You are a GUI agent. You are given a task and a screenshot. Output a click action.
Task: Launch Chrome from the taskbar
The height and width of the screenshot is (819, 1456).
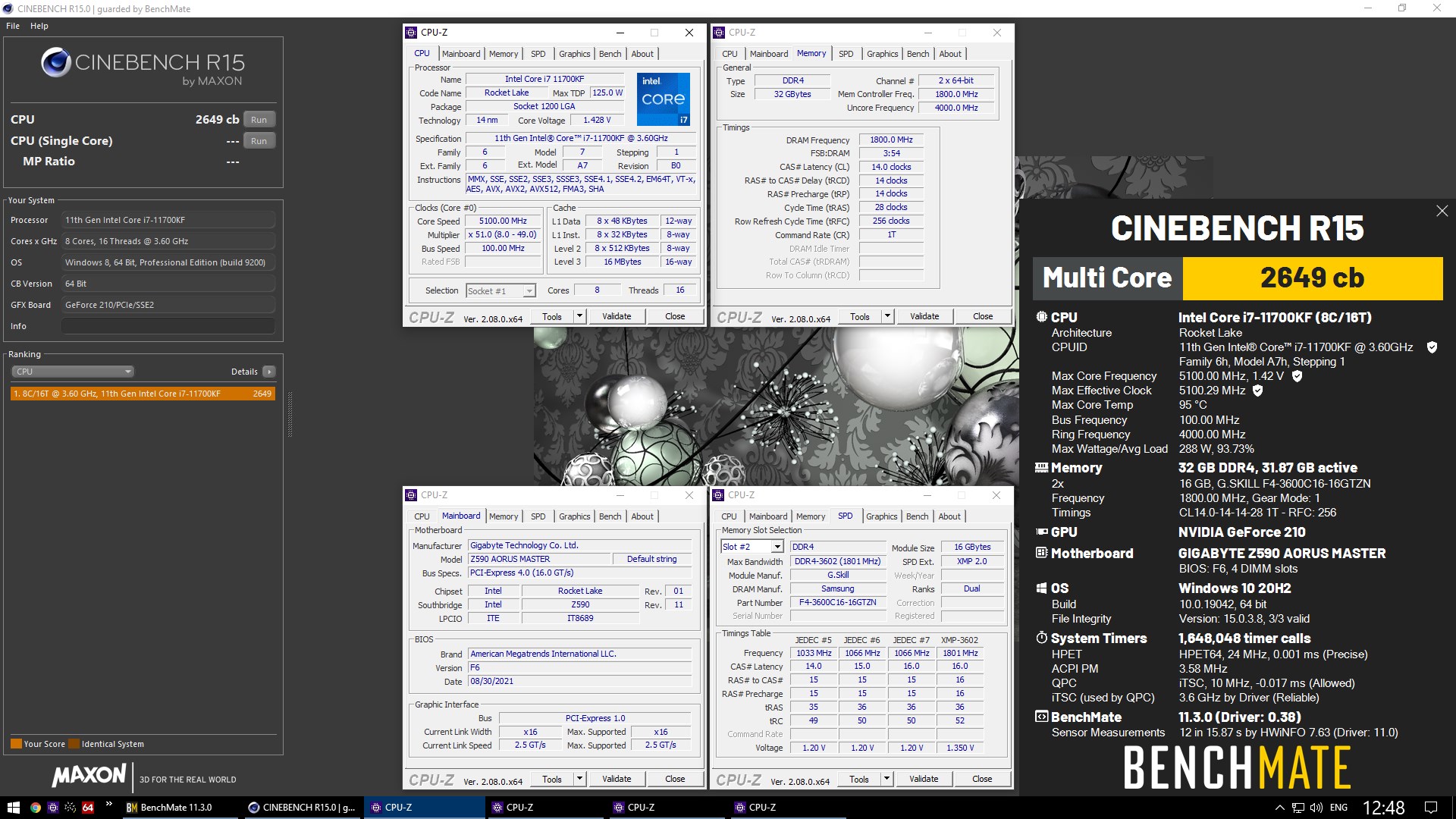(35, 808)
